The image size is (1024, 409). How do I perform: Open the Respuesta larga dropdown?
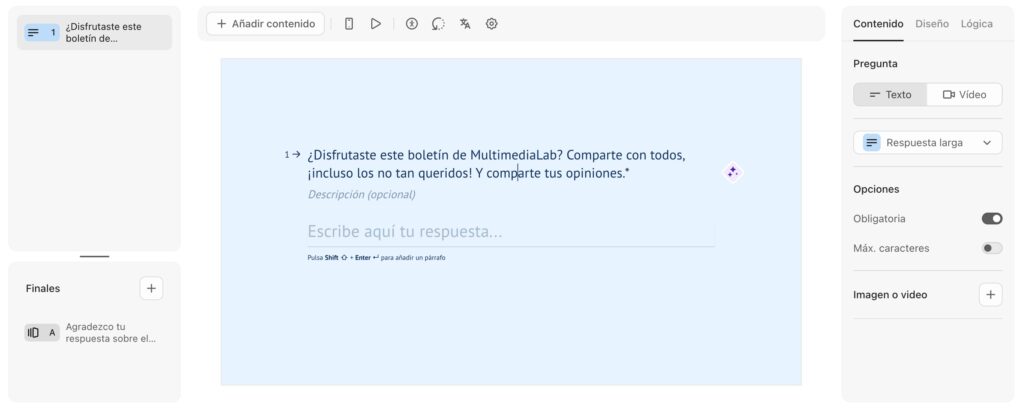(x=927, y=143)
